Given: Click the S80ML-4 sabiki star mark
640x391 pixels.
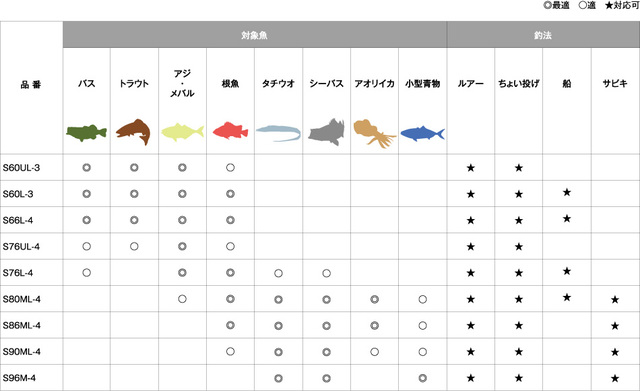Looking at the screenshot, I should click(x=615, y=300).
